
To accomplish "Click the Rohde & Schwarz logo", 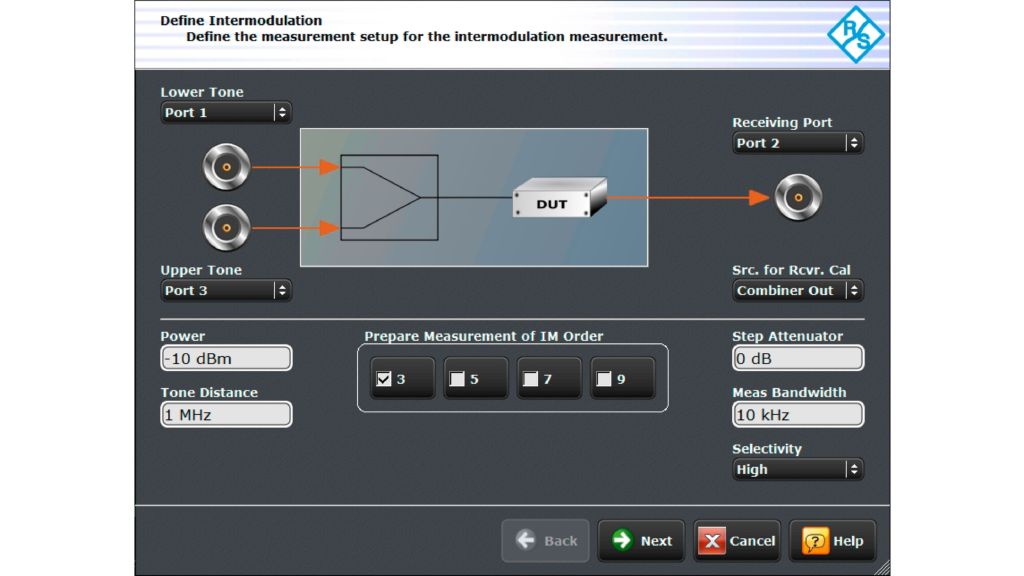I will click(x=855, y=34).
